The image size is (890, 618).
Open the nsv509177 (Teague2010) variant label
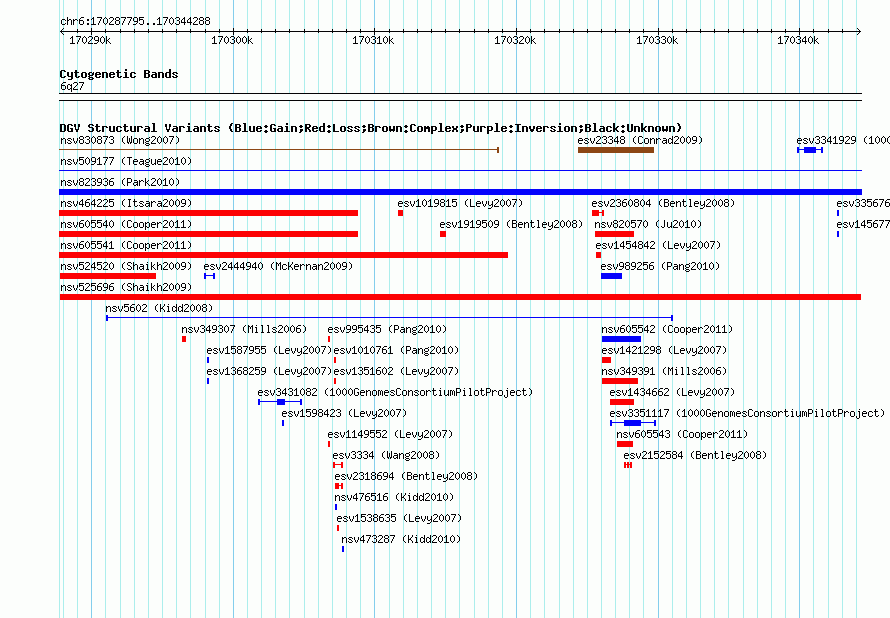(126, 161)
